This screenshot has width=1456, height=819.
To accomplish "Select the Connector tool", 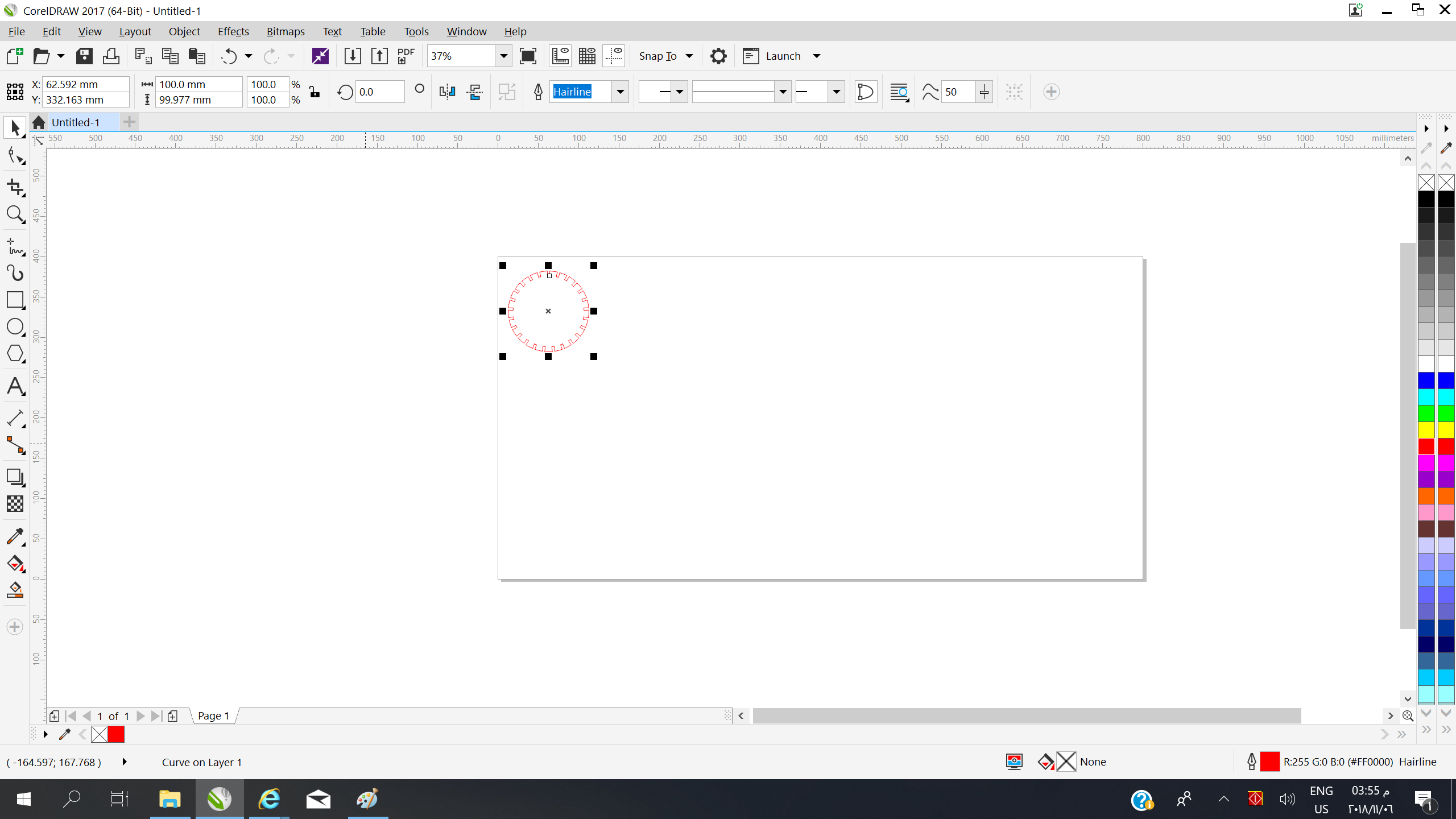I will pos(15,445).
